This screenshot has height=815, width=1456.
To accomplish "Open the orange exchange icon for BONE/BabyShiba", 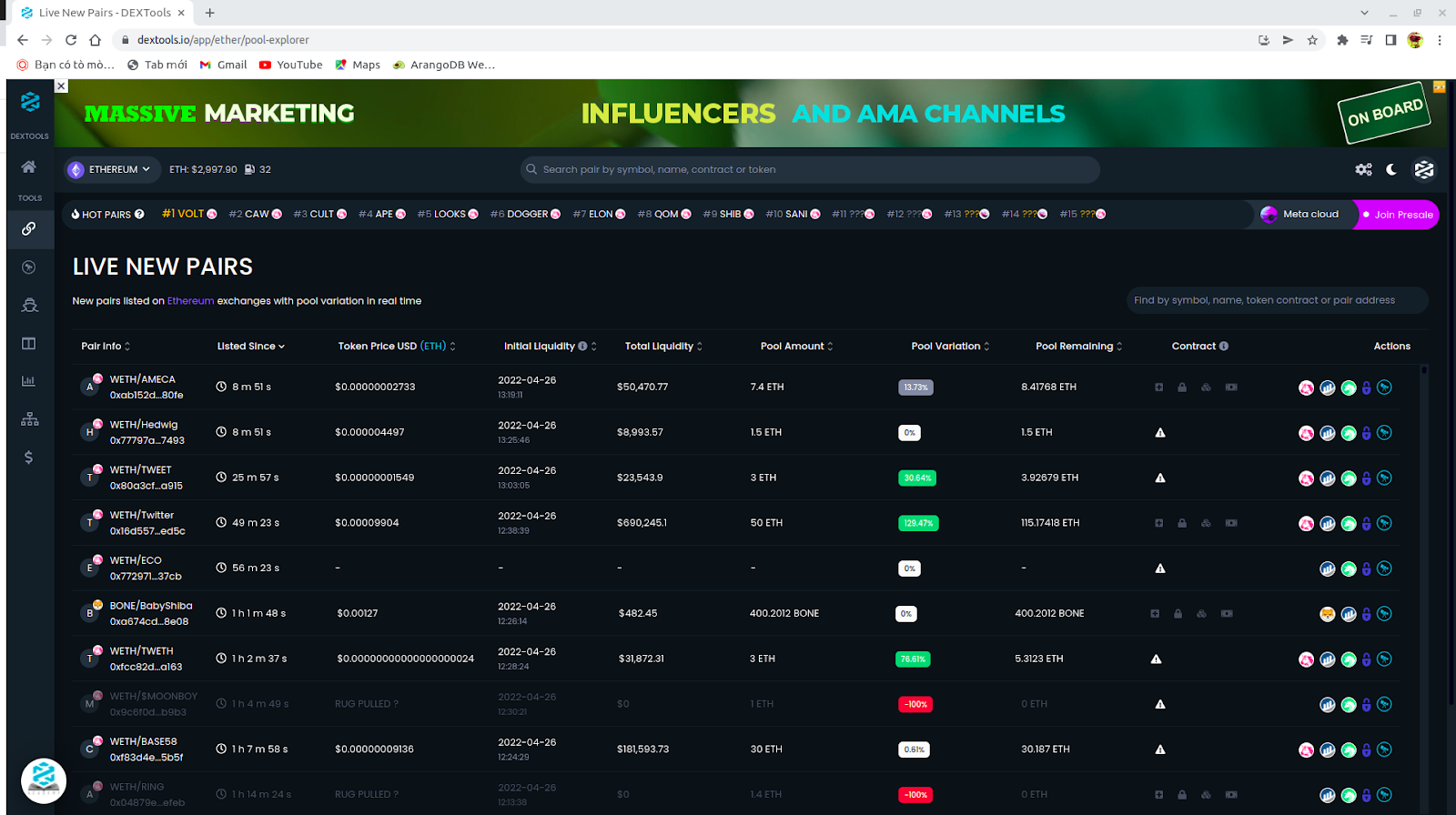I will click(1328, 614).
